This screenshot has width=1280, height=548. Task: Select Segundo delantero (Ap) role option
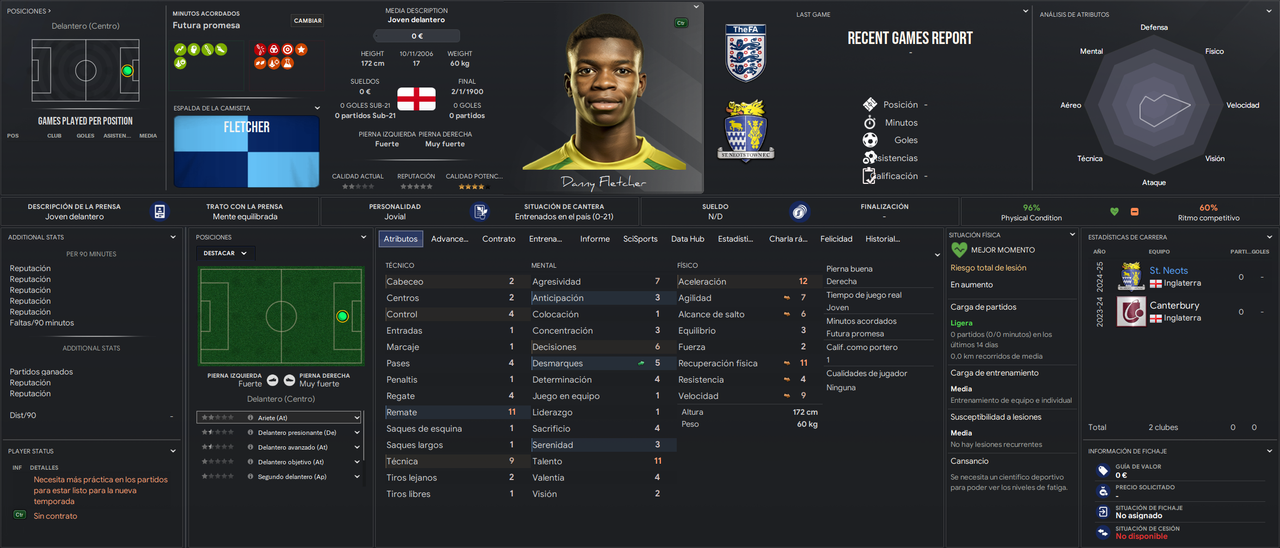[x=279, y=477]
